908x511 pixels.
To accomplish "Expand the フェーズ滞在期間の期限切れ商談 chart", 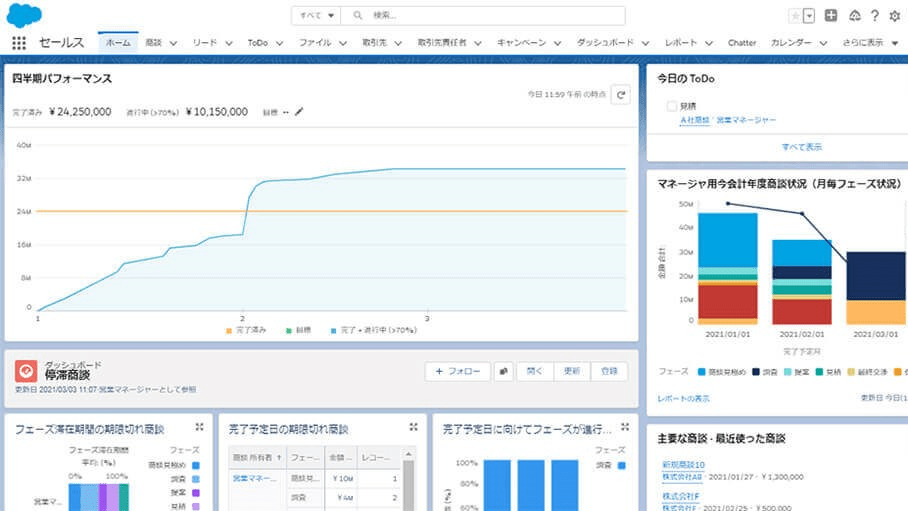I will (200, 427).
